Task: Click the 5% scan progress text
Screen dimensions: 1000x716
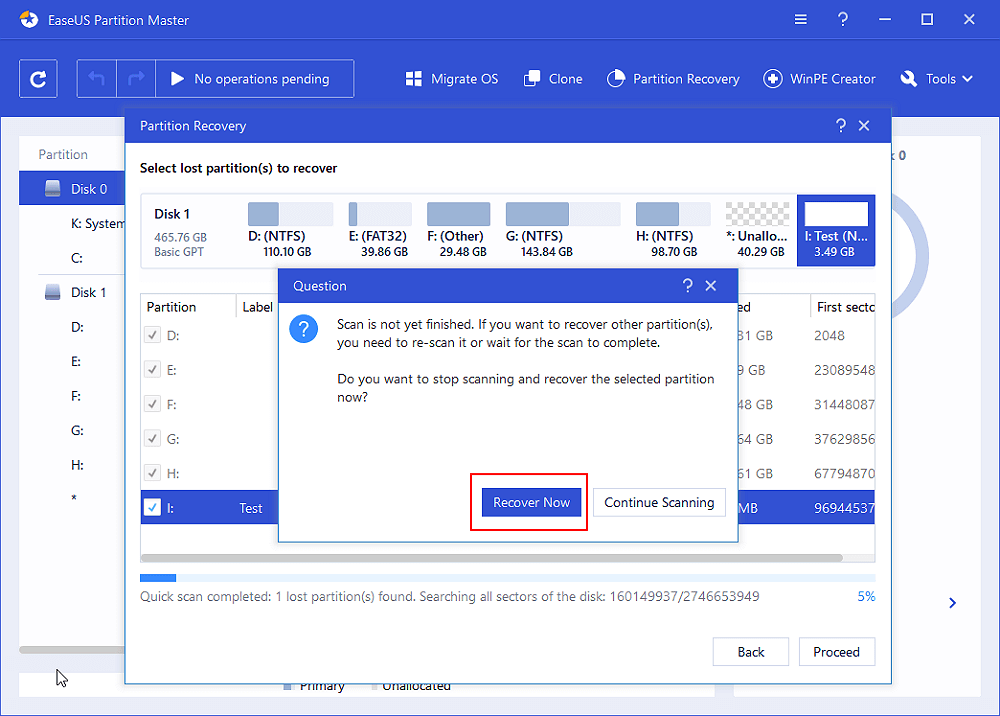Action: click(866, 596)
